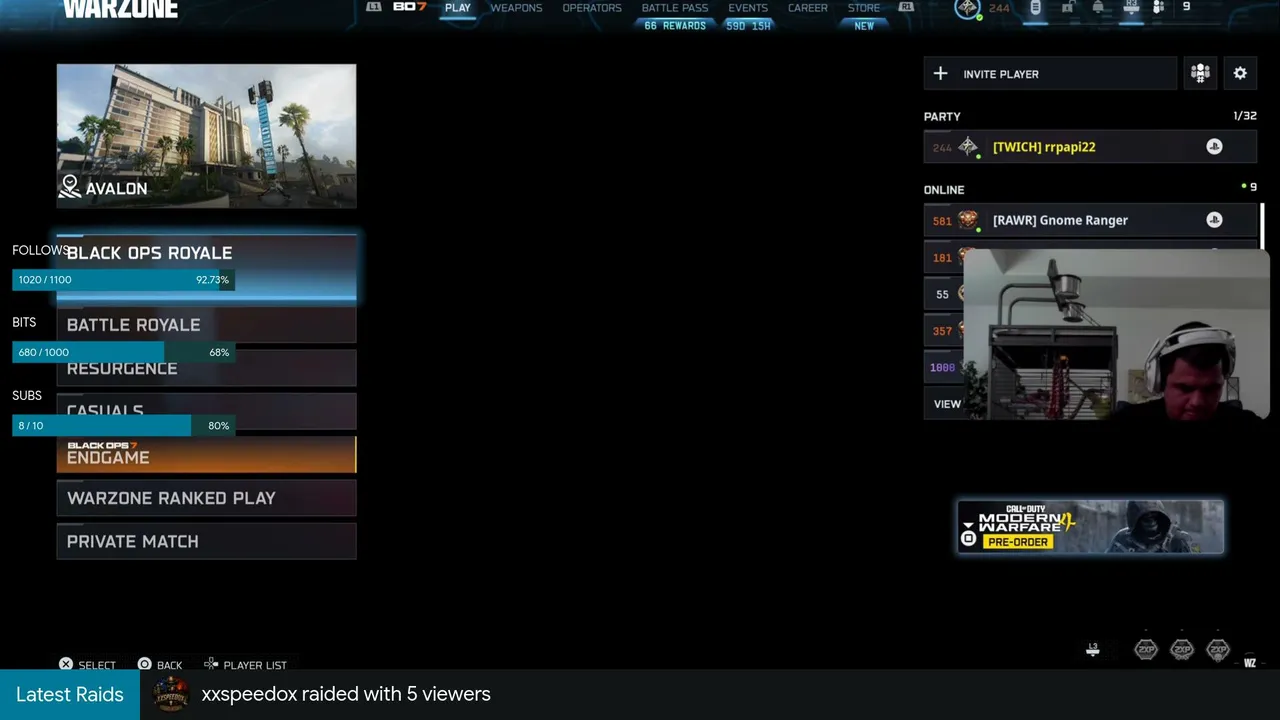Click the Back circle-button prompt
The image size is (1280, 720).
click(160, 665)
